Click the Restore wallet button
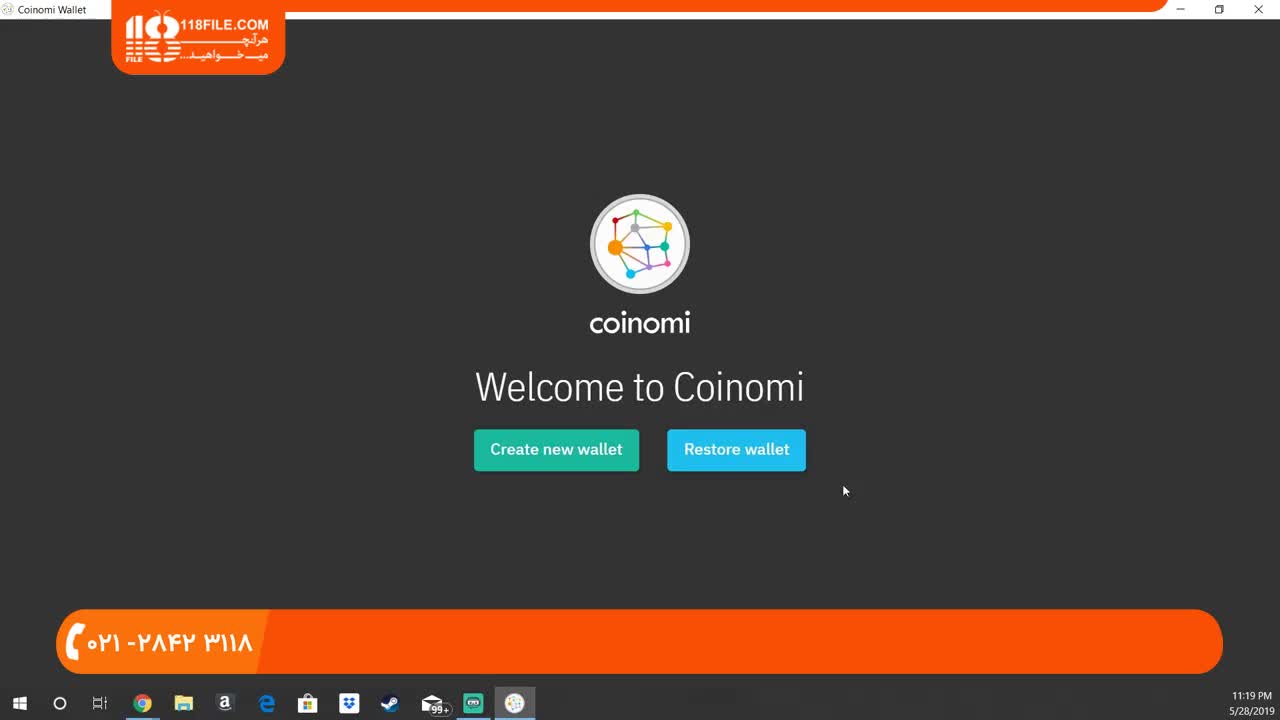Screen dimensions: 1280x720 736,450
